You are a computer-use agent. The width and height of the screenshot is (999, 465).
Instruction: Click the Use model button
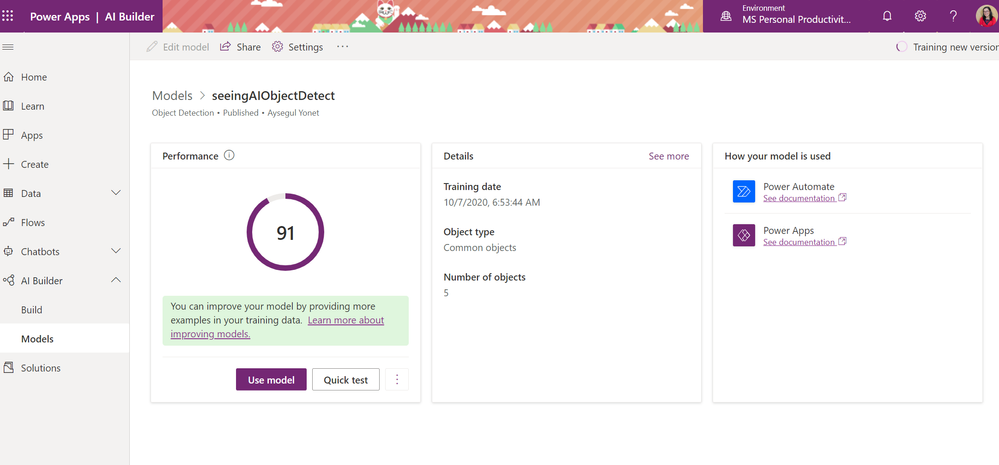point(271,380)
